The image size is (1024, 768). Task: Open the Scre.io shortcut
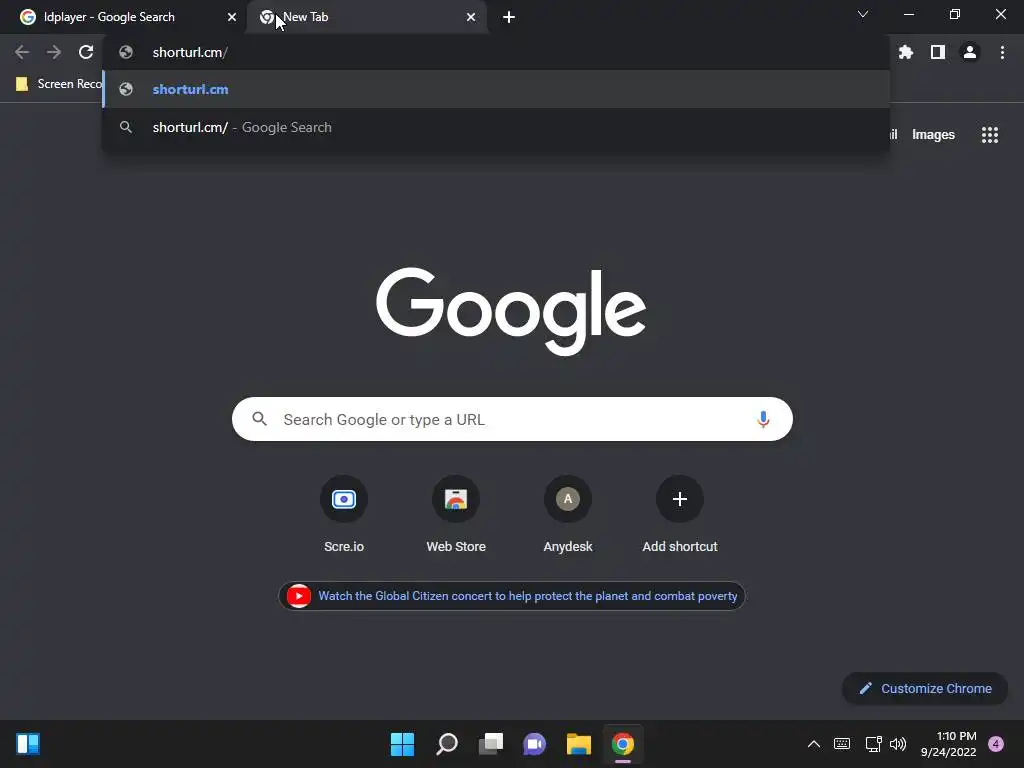(344, 515)
